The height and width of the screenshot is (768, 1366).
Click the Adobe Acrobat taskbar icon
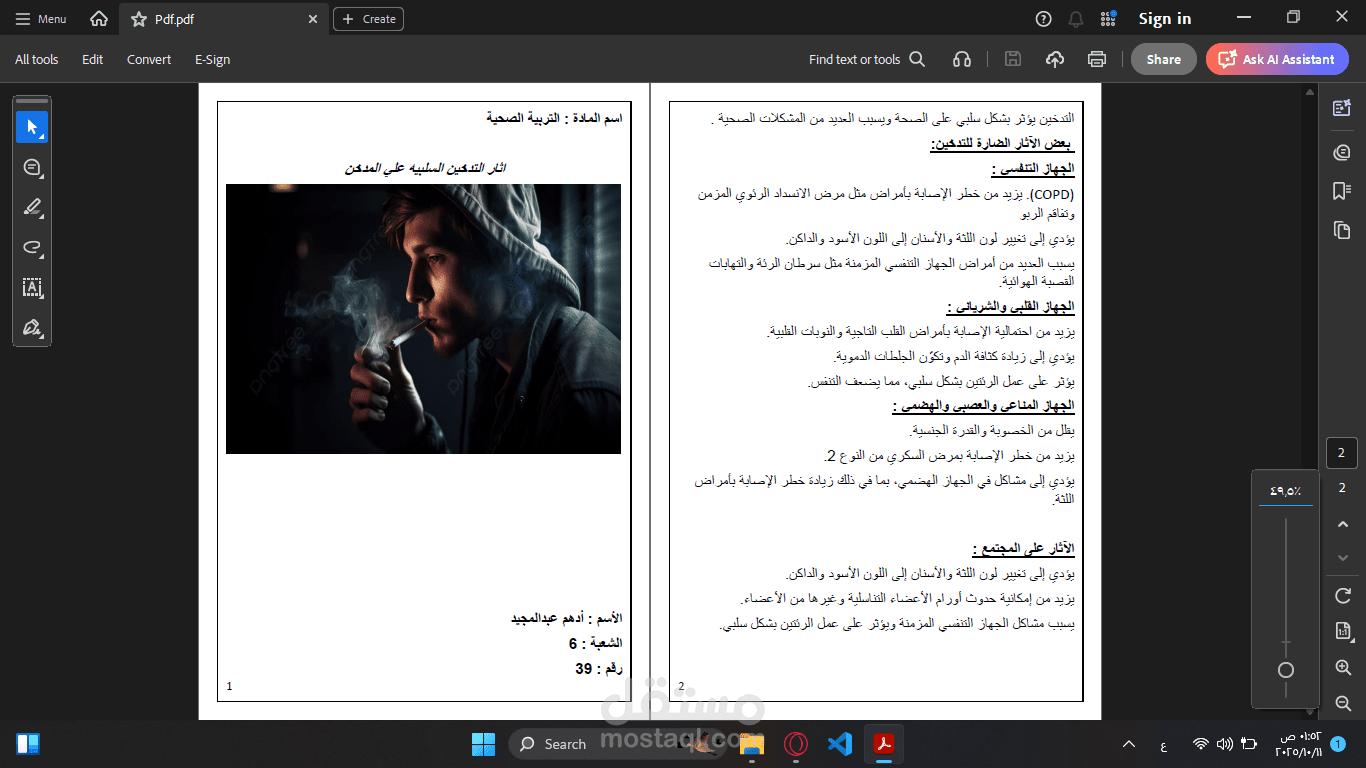pos(884,744)
